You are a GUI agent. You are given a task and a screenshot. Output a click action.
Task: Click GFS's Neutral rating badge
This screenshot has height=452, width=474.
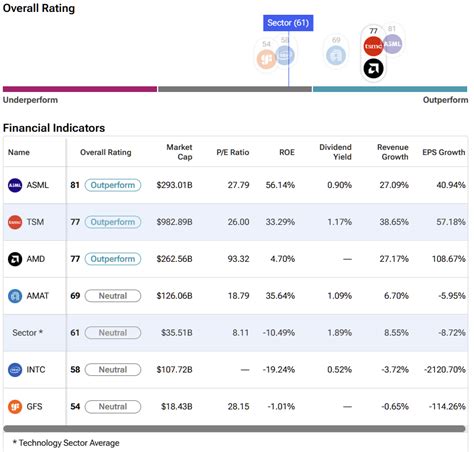[x=113, y=407]
